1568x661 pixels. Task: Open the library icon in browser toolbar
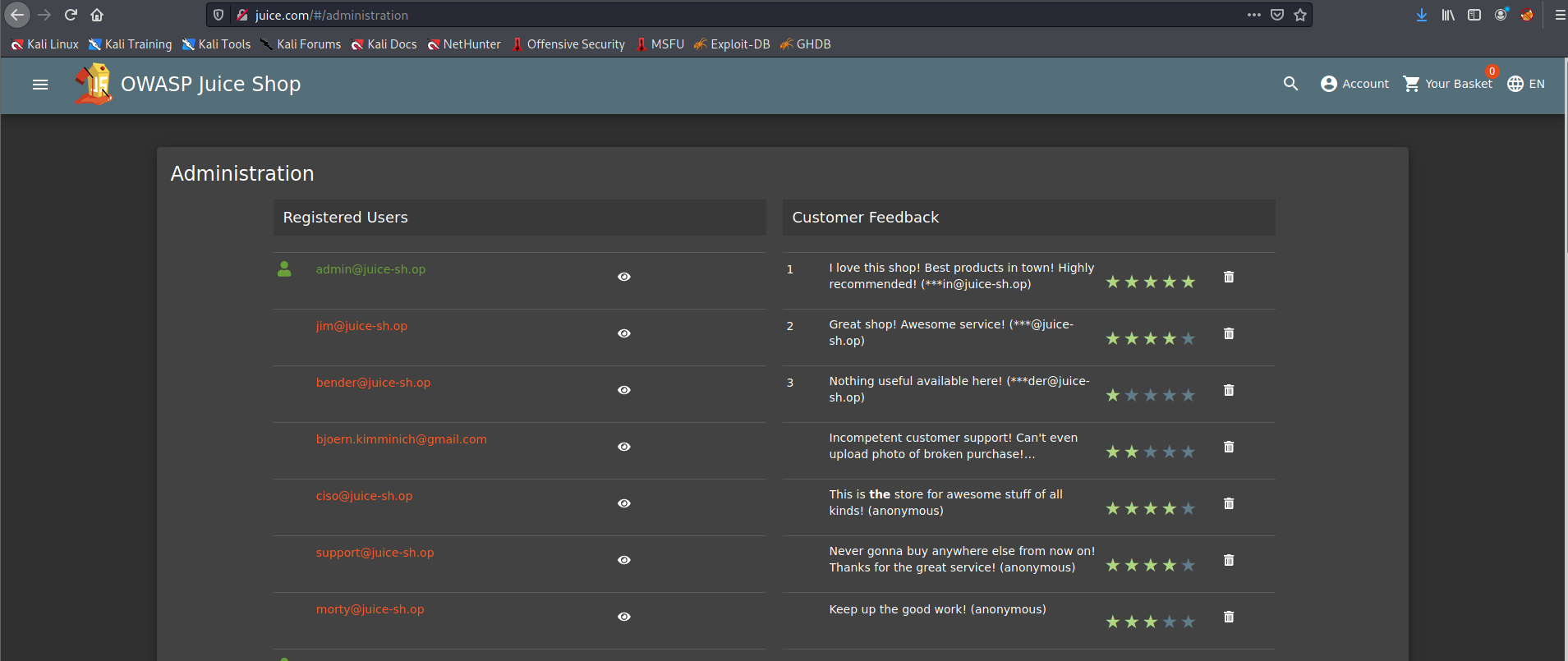[x=1448, y=15]
